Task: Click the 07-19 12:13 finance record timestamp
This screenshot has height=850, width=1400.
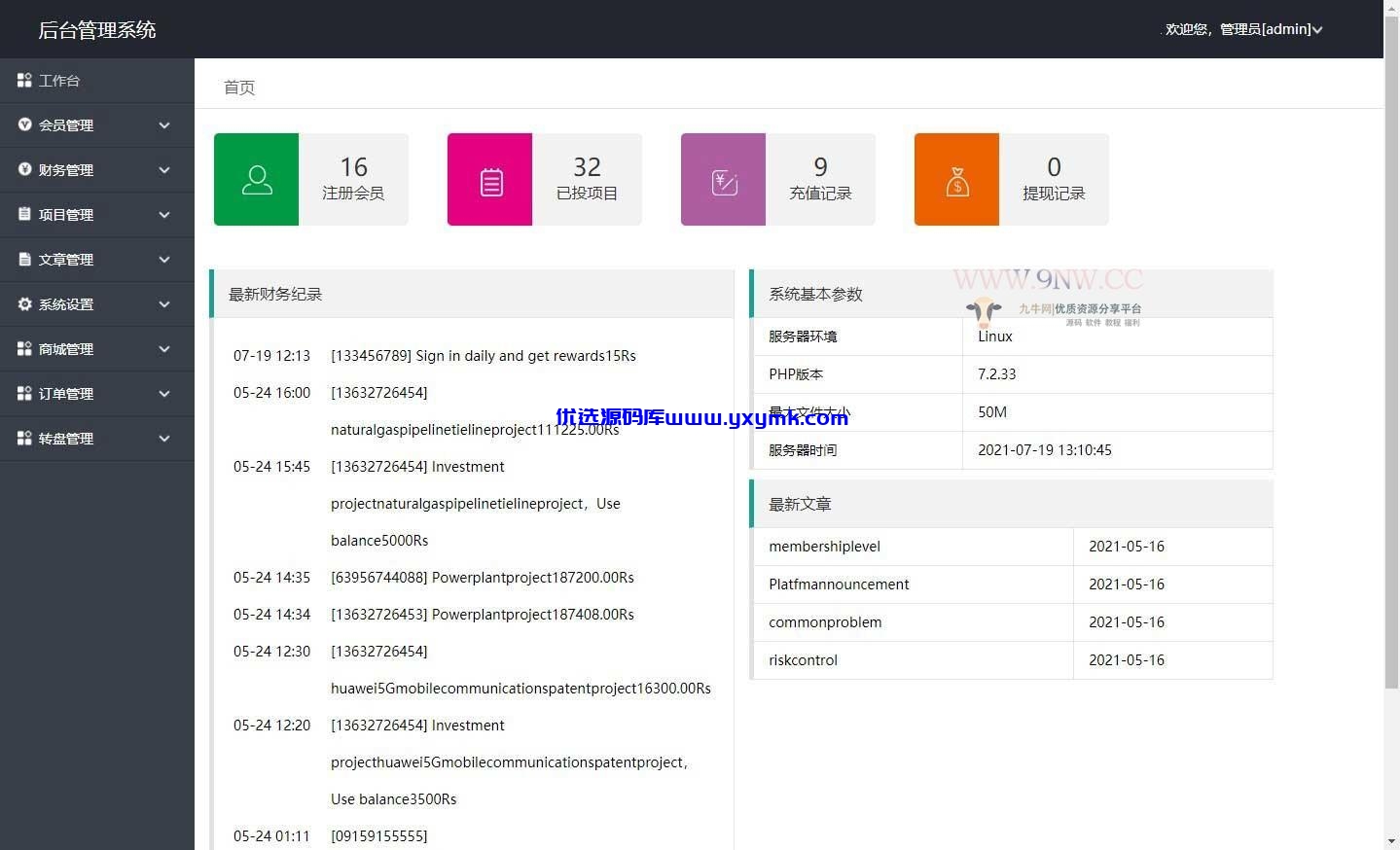Action: [x=271, y=356]
